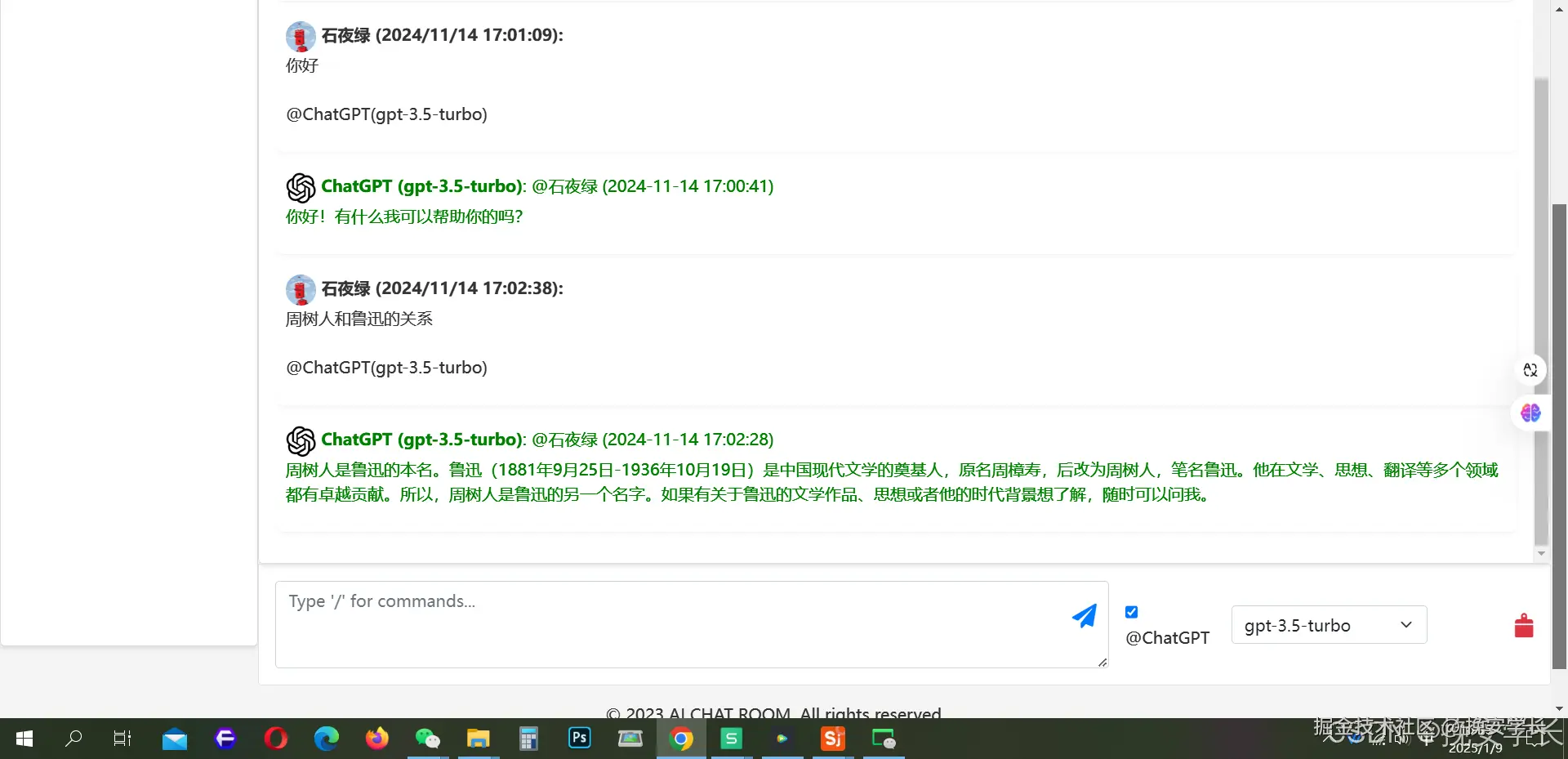The width and height of the screenshot is (1568, 759).
Task: Click the '你好' user message text
Action: (301, 65)
